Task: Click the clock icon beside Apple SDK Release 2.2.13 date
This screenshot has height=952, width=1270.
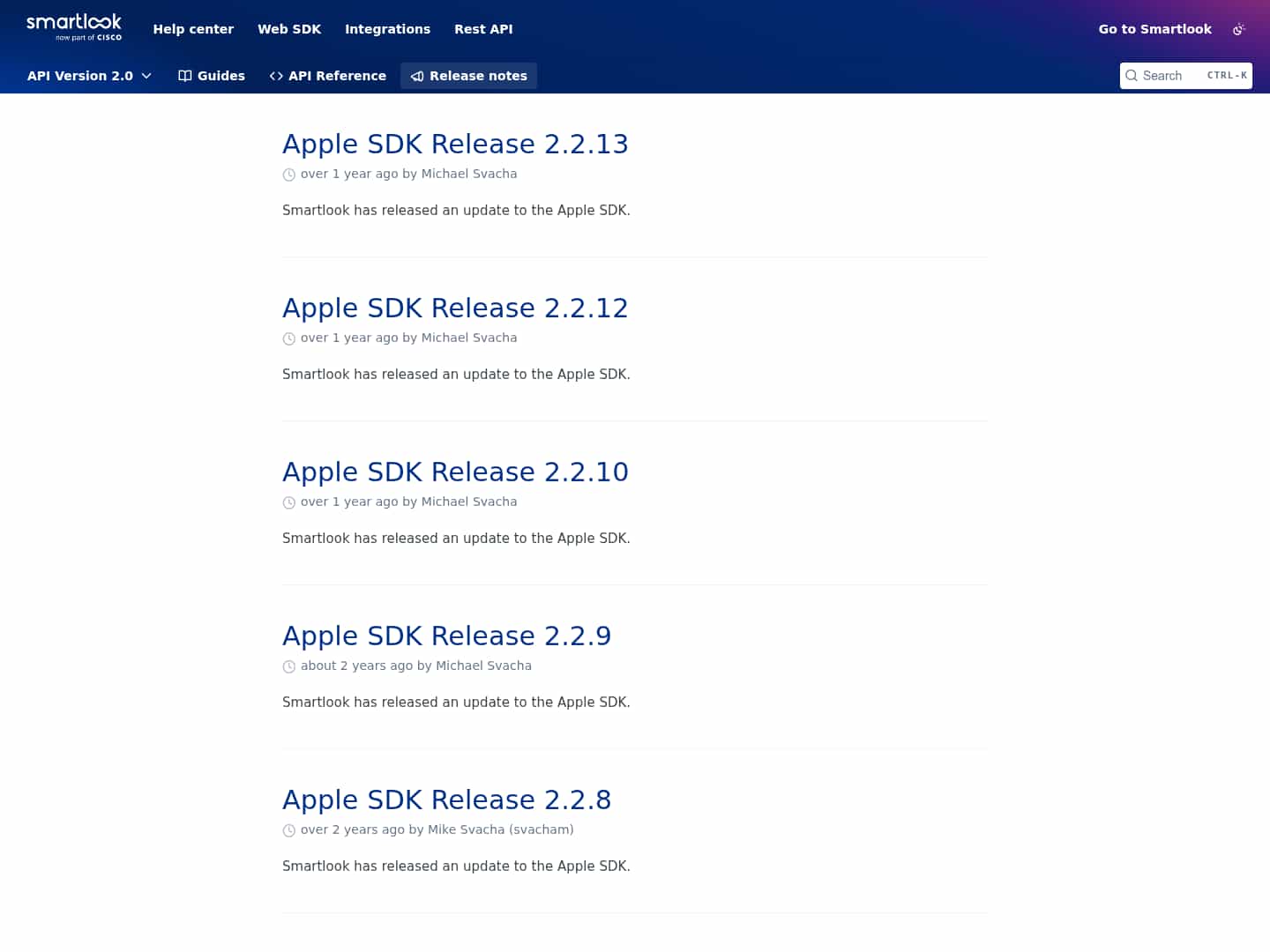Action: [289, 175]
